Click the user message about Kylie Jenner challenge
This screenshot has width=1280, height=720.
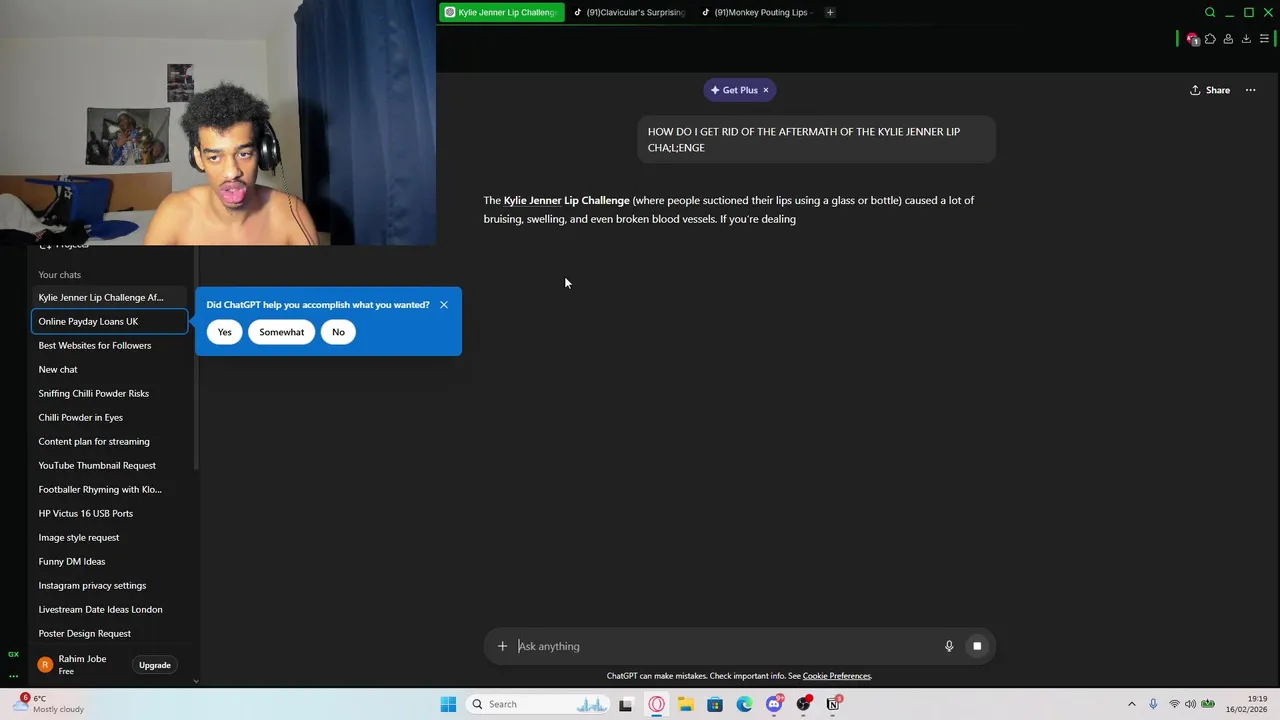(816, 139)
